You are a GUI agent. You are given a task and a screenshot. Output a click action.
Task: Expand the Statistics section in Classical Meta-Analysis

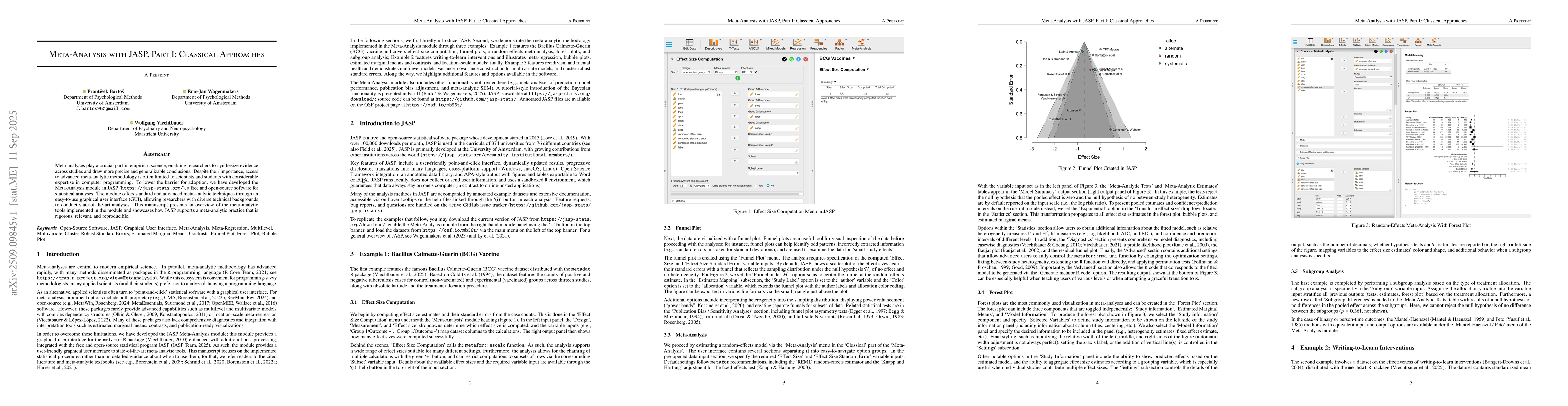tap(1304, 146)
